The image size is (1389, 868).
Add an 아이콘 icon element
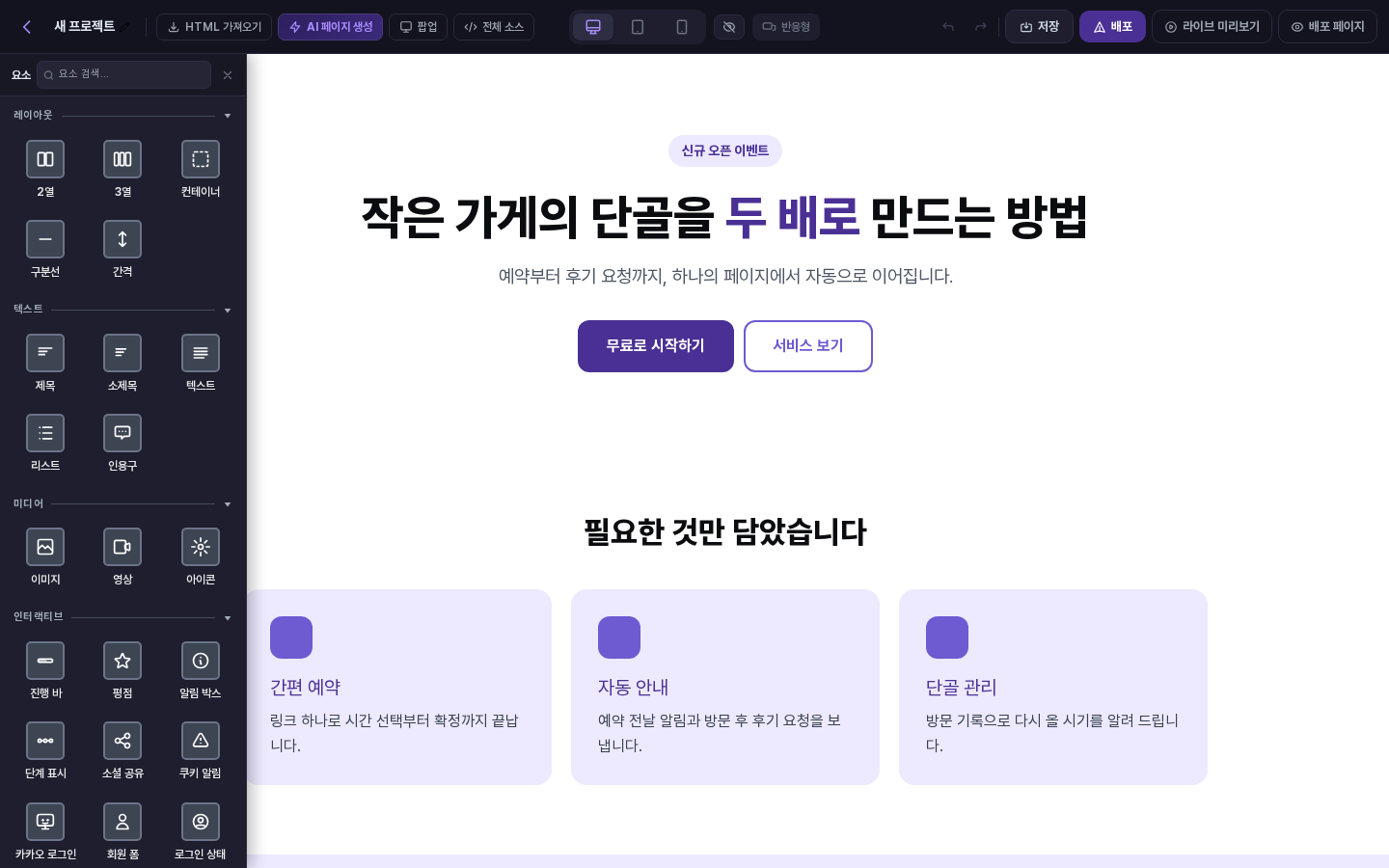(x=201, y=556)
